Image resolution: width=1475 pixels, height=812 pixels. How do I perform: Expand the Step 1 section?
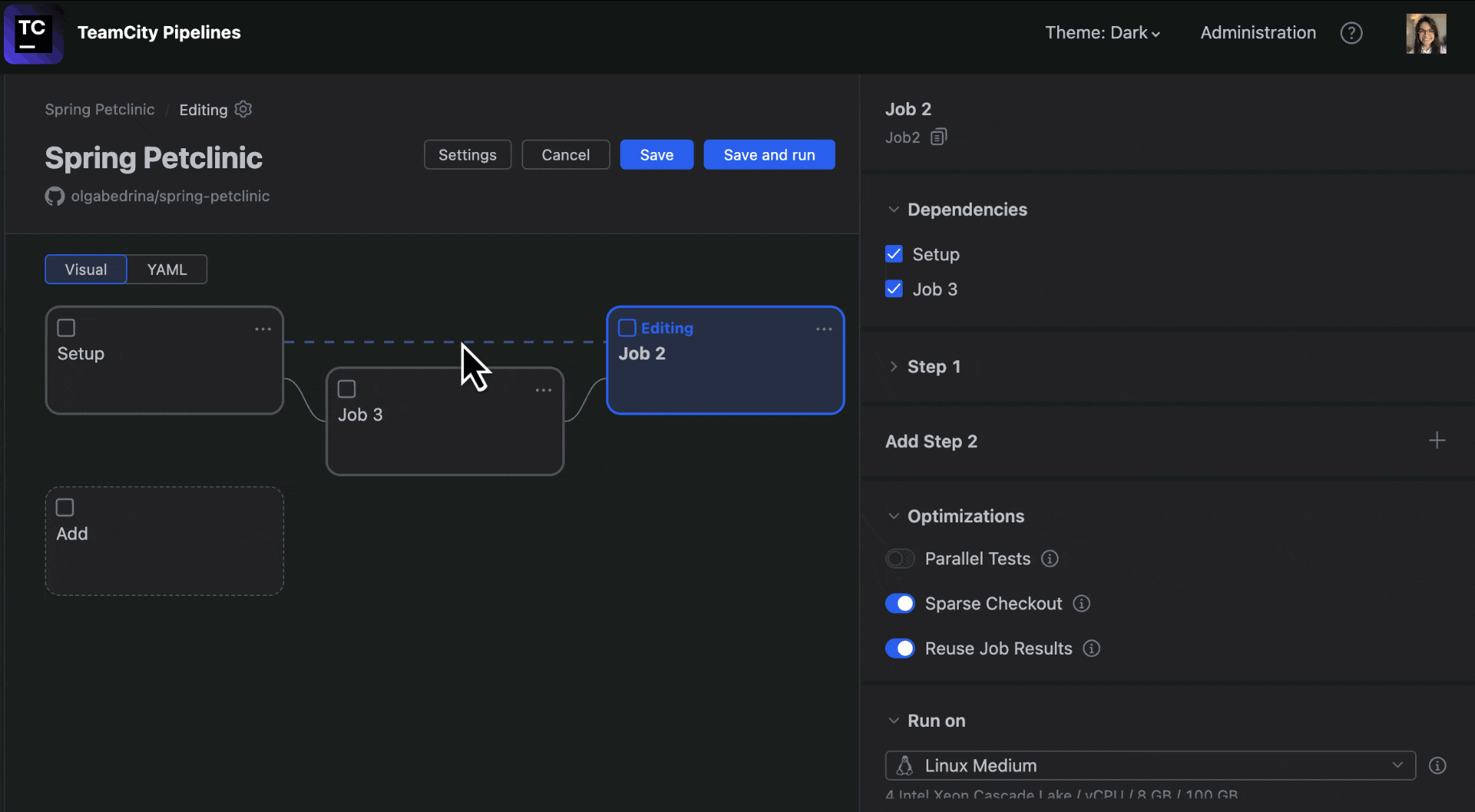(893, 366)
